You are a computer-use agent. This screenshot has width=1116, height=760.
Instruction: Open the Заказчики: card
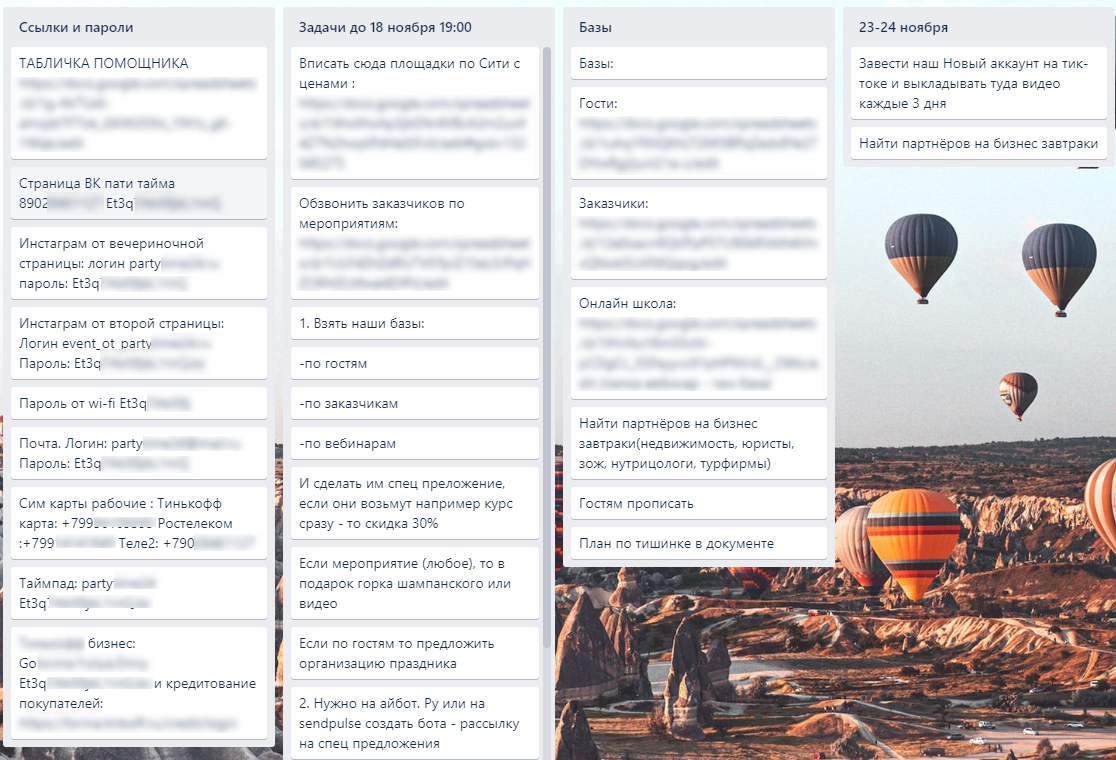(698, 233)
